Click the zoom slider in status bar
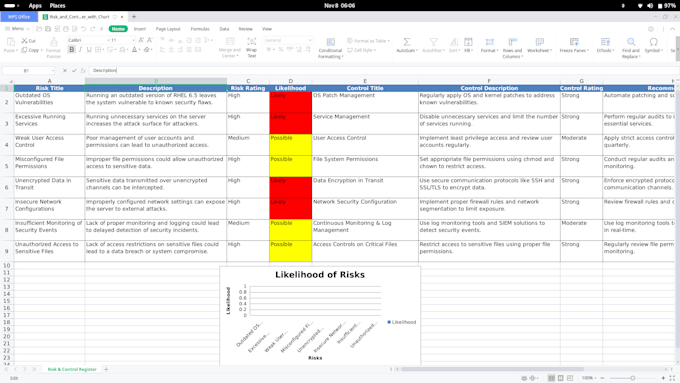The width and height of the screenshot is (680, 383). tap(632, 378)
